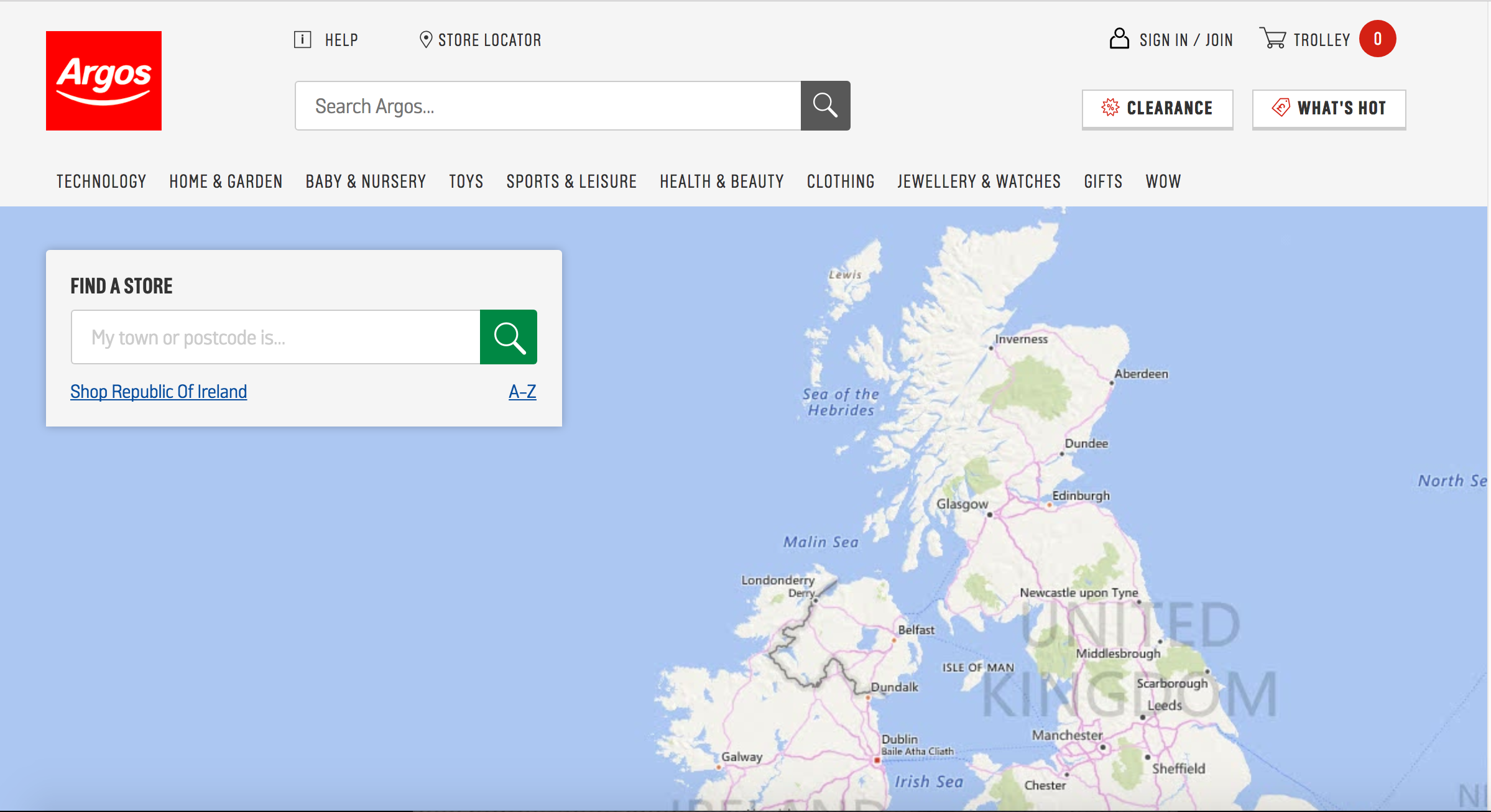
Task: Click the green store search magnifier button
Action: (x=509, y=337)
